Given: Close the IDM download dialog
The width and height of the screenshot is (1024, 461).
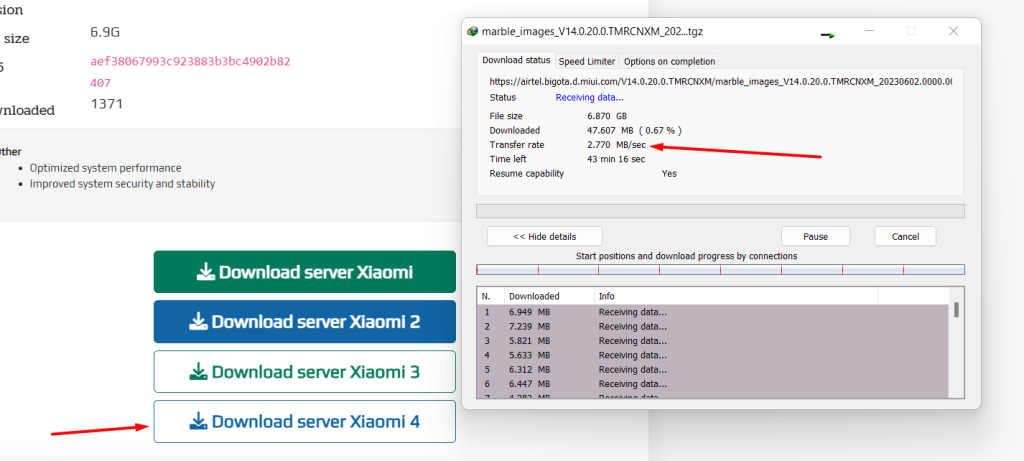Looking at the screenshot, I should pos(953,32).
